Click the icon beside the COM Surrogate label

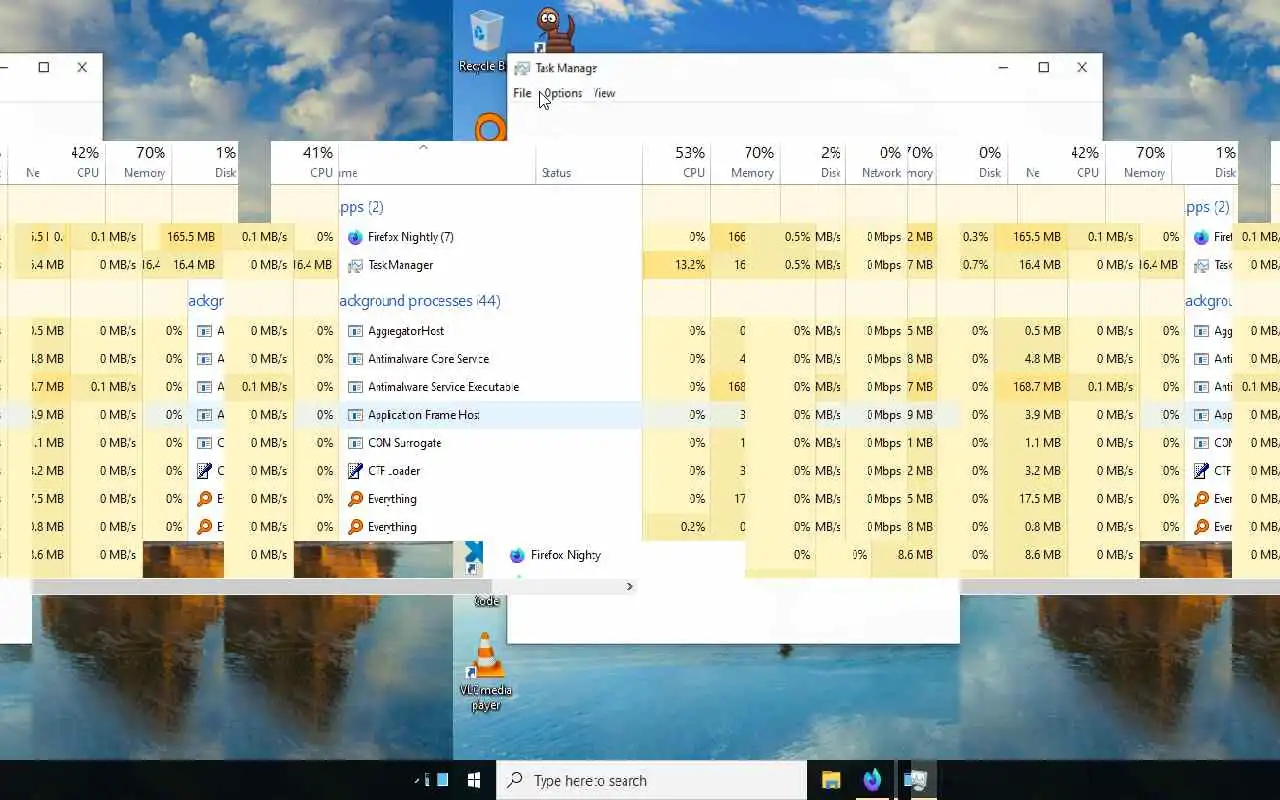click(x=355, y=443)
